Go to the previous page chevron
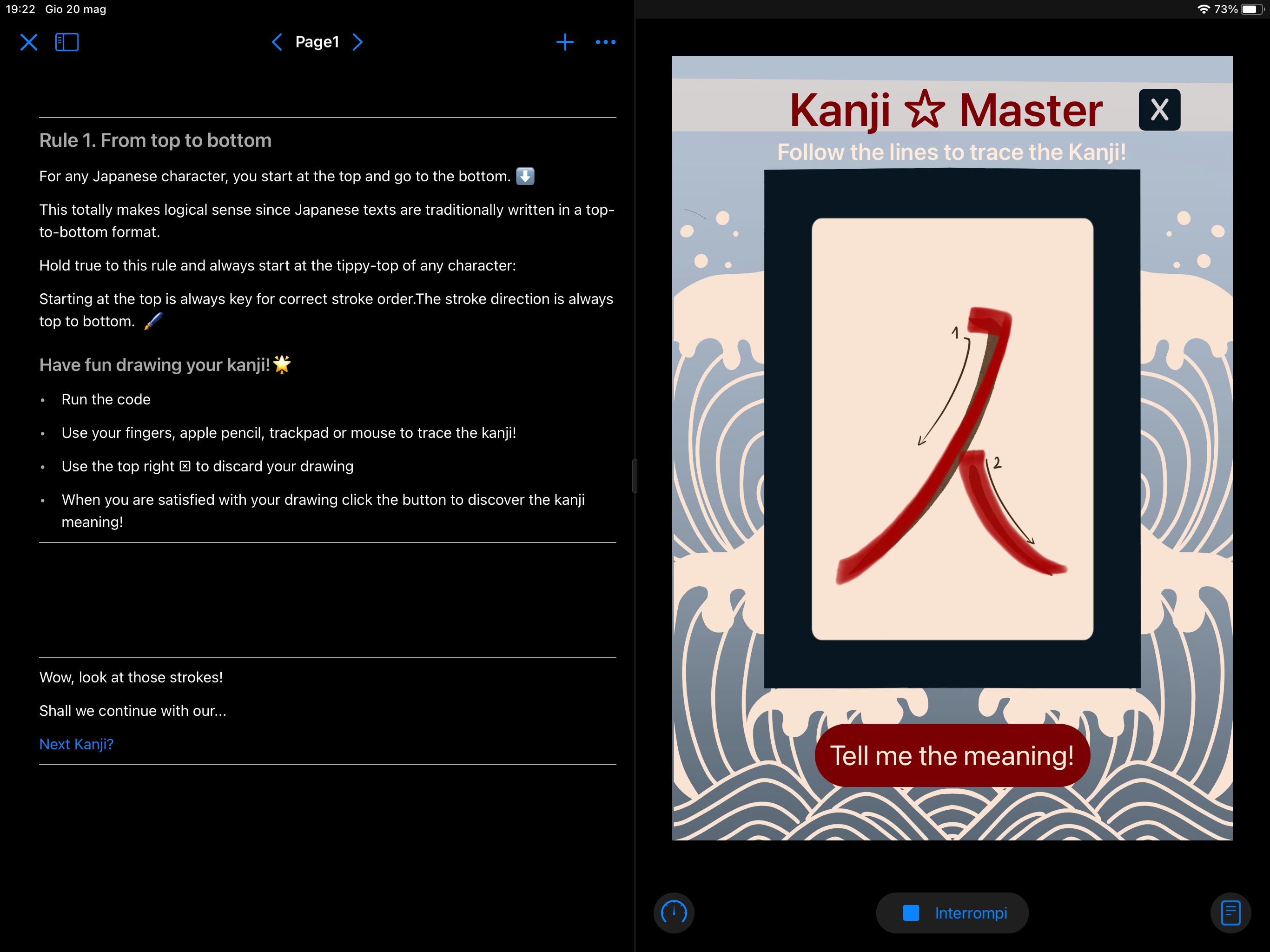 pyautogui.click(x=277, y=42)
